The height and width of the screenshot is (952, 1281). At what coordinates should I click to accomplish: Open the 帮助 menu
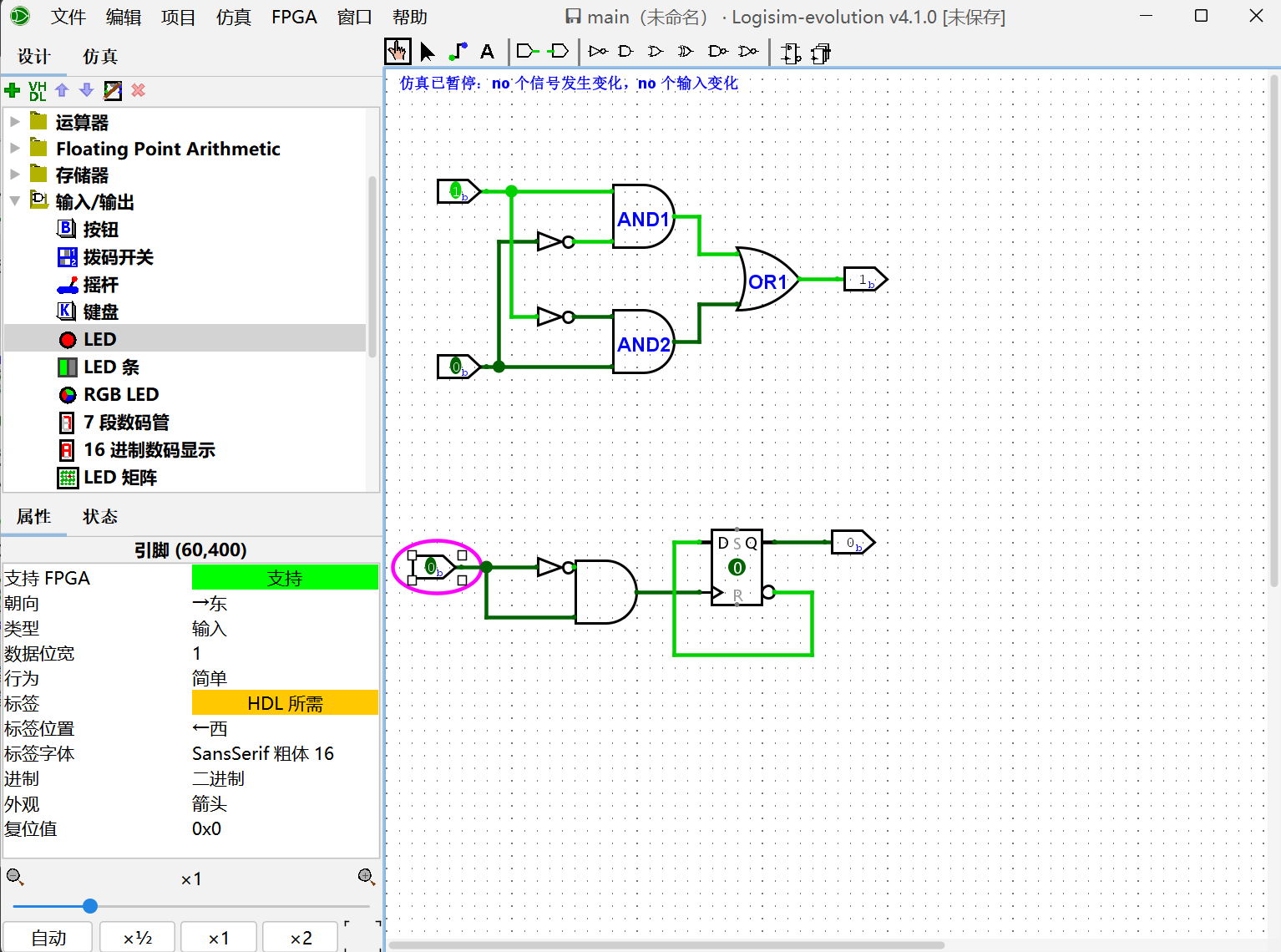click(x=410, y=17)
